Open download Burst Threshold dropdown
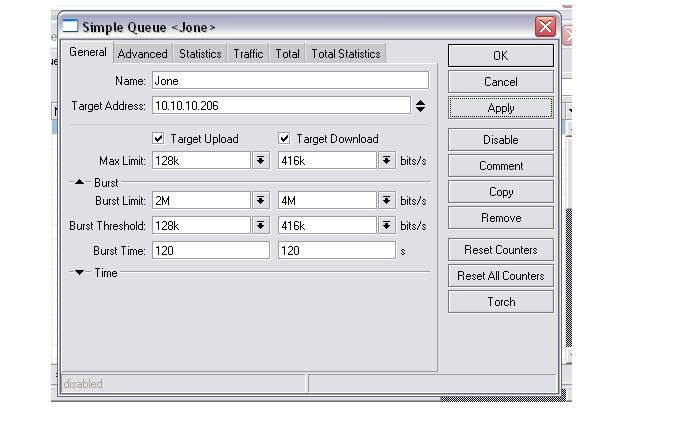The width and height of the screenshot is (678, 422). click(x=387, y=225)
